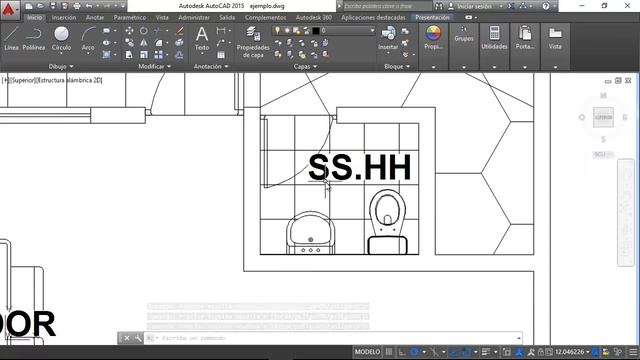Click the linear dimension (Acotar) icon

coord(221,31)
